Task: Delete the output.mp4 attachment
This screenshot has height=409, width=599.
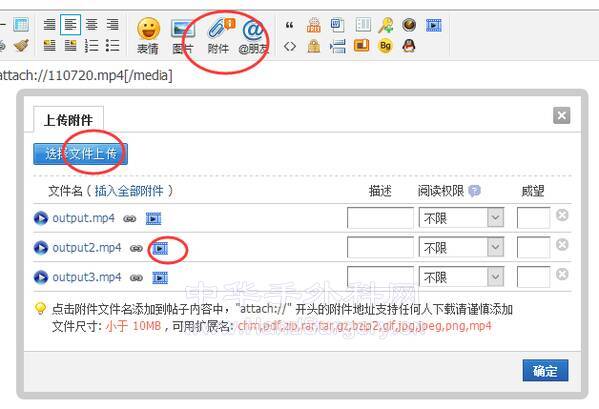Action: click(x=562, y=215)
